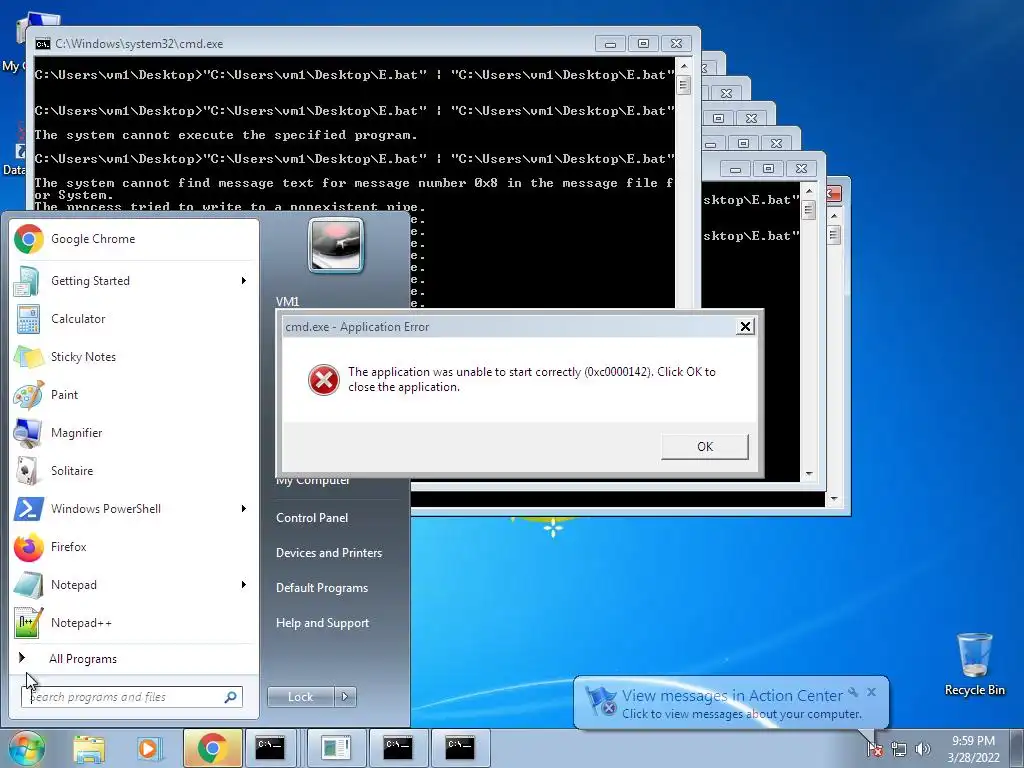Open Control Panel from Start menu

click(x=312, y=518)
